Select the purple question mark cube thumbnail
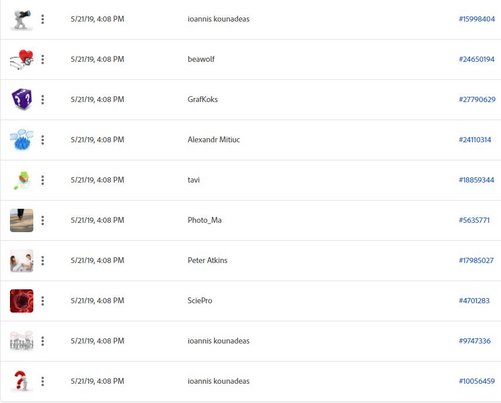The height and width of the screenshot is (403, 501). 22,99
